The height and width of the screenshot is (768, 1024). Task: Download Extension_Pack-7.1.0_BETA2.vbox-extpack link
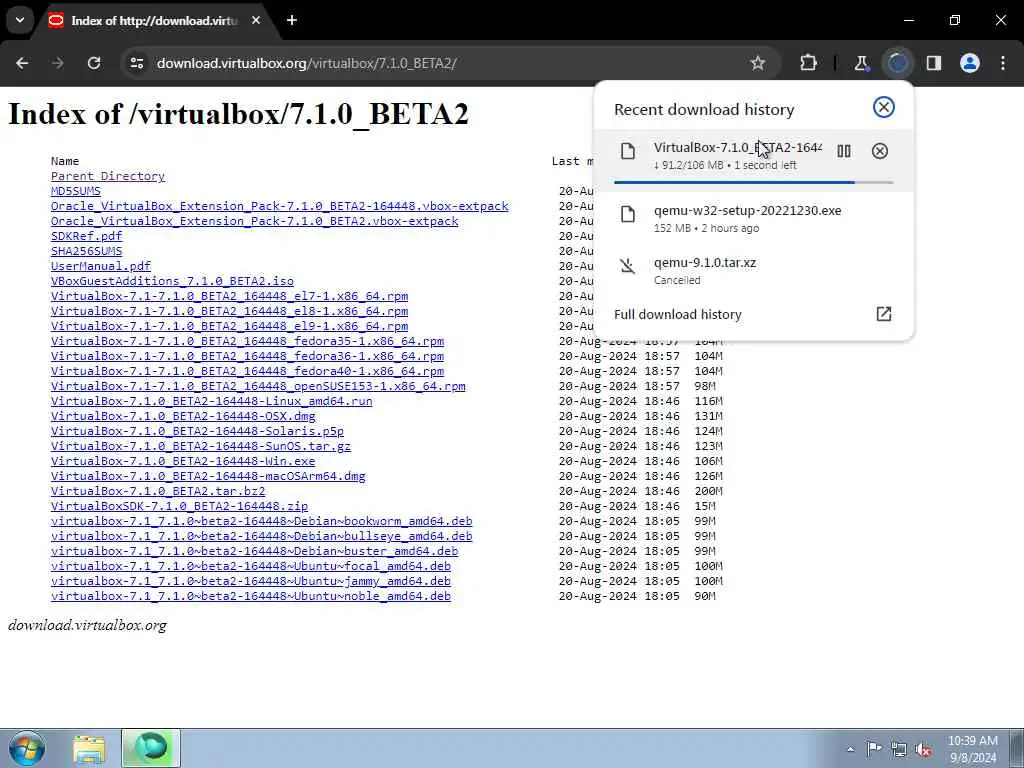255,221
